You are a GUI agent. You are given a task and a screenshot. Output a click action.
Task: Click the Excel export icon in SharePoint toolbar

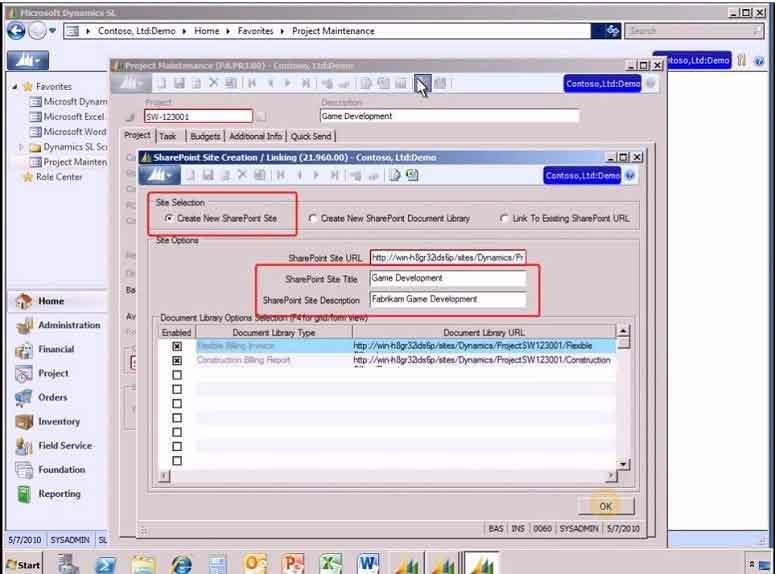(x=412, y=175)
